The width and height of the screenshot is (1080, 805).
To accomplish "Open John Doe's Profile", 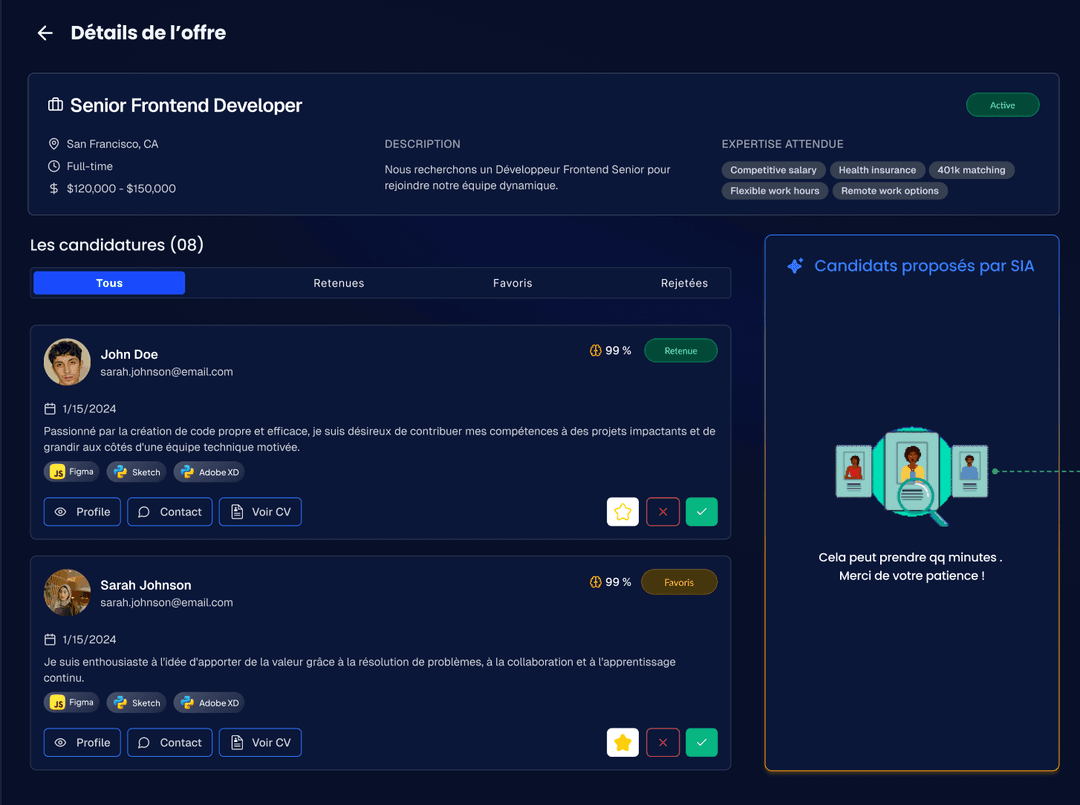I will click(x=82, y=512).
